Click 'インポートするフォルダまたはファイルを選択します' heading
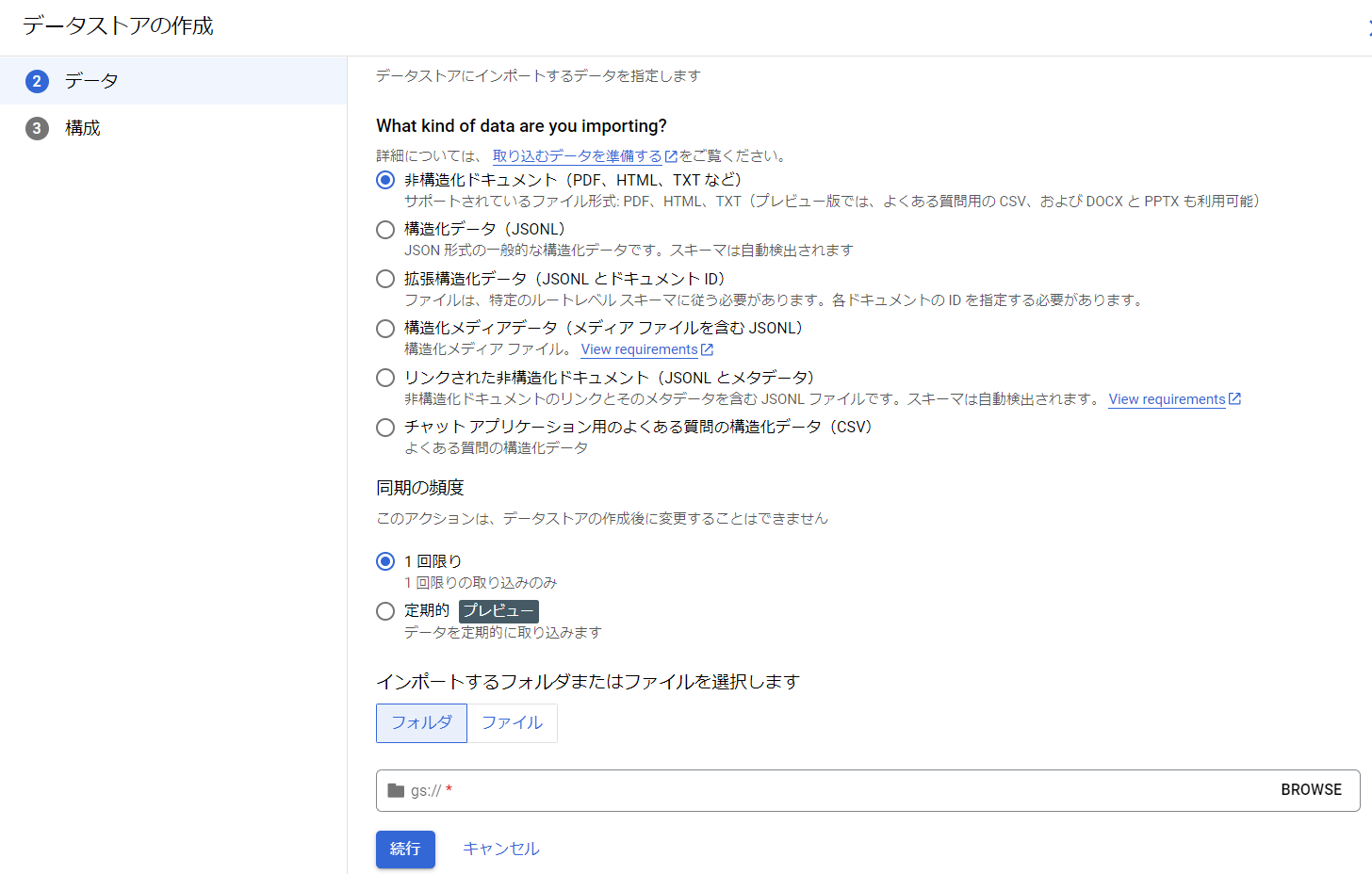Image resolution: width=1372 pixels, height=874 pixels. (588, 682)
